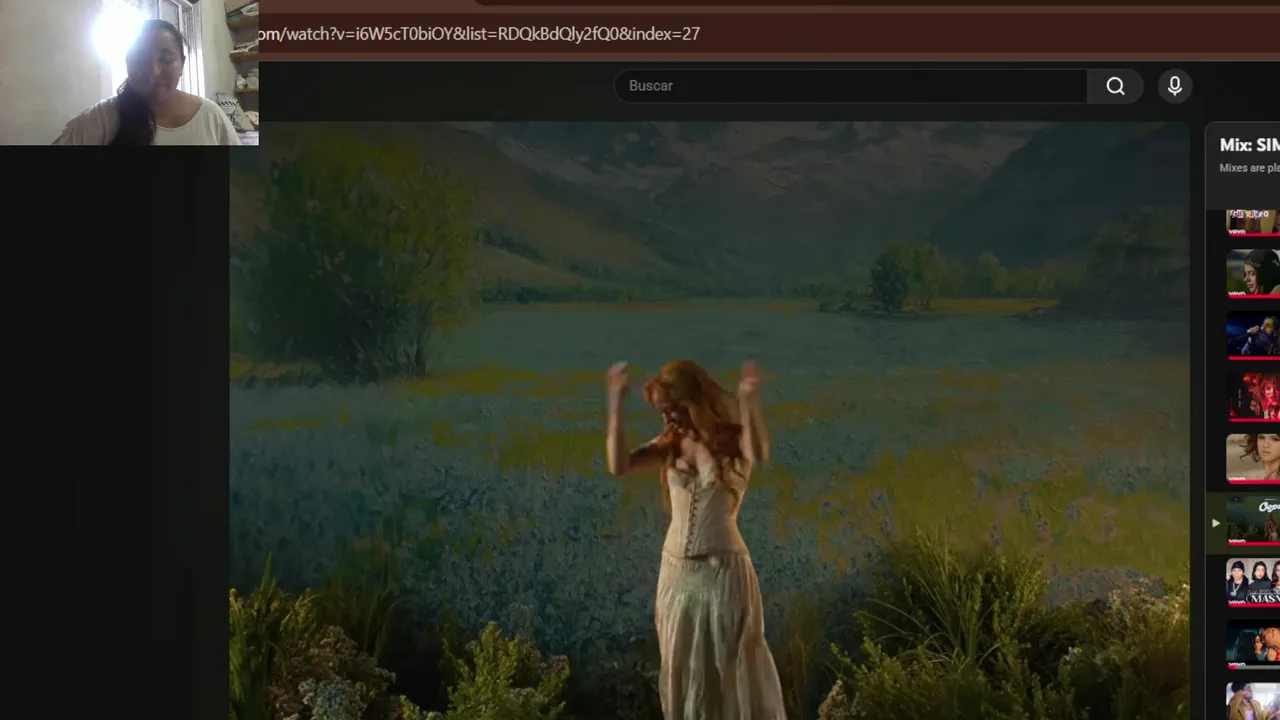Viewport: 1280px width, 720px height.
Task: Start voice search with the microphone icon
Action: coord(1175,86)
